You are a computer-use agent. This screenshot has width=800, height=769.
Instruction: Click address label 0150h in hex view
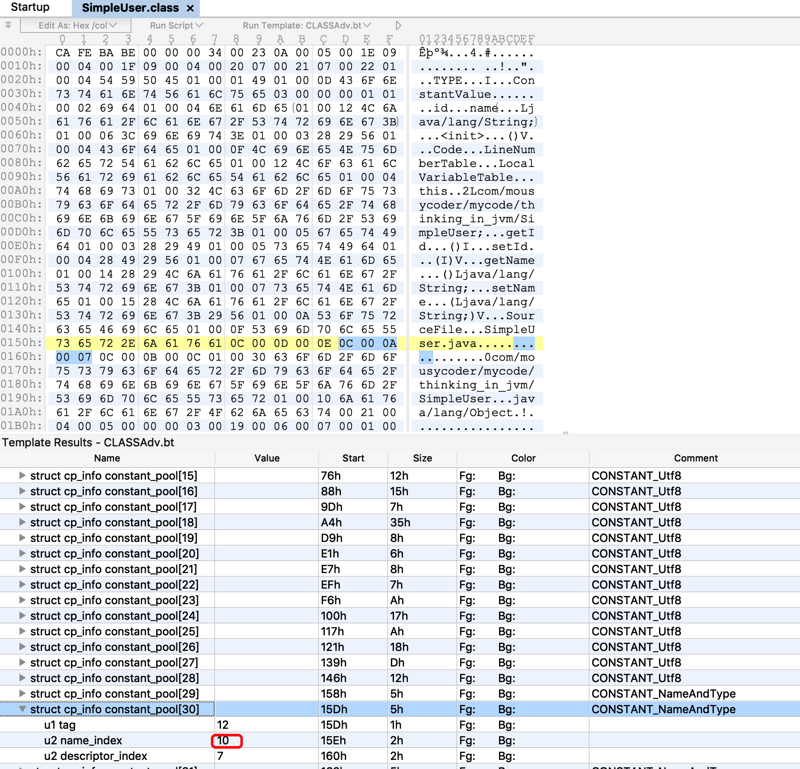point(21,343)
